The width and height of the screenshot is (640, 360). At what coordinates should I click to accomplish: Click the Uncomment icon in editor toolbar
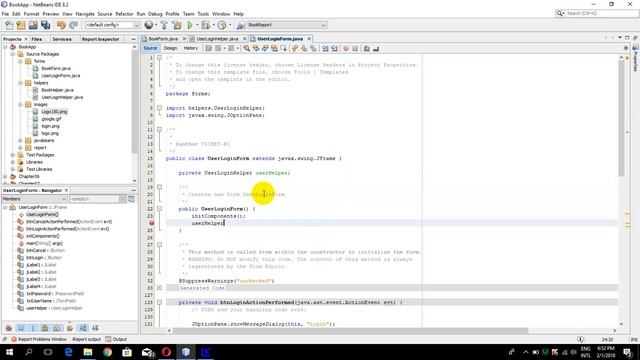[376, 49]
